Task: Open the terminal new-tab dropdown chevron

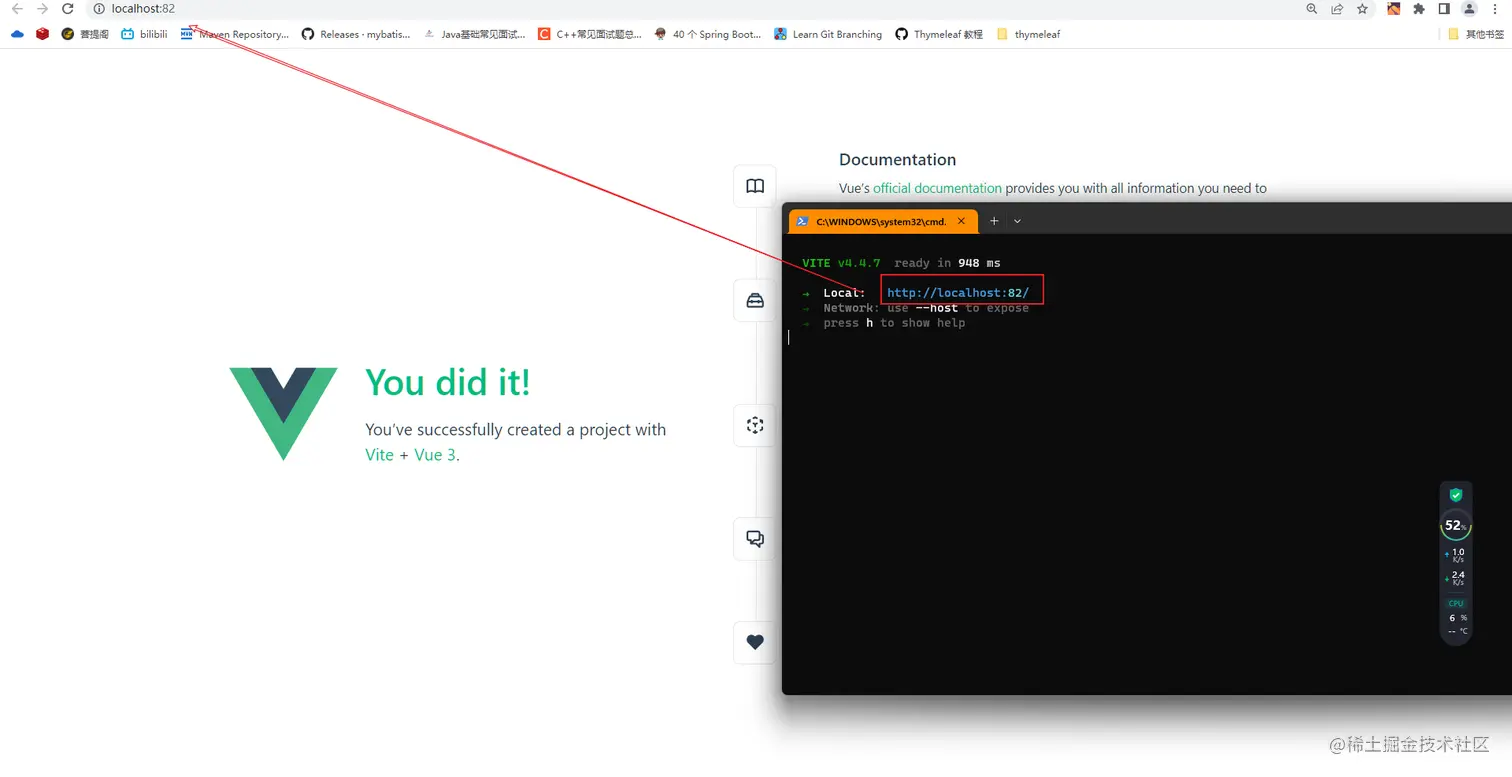Action: (1017, 221)
